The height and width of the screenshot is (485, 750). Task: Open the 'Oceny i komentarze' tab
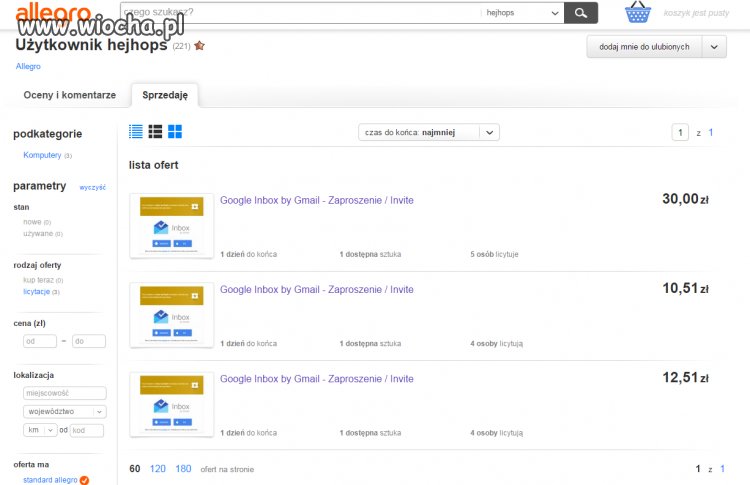[69, 95]
